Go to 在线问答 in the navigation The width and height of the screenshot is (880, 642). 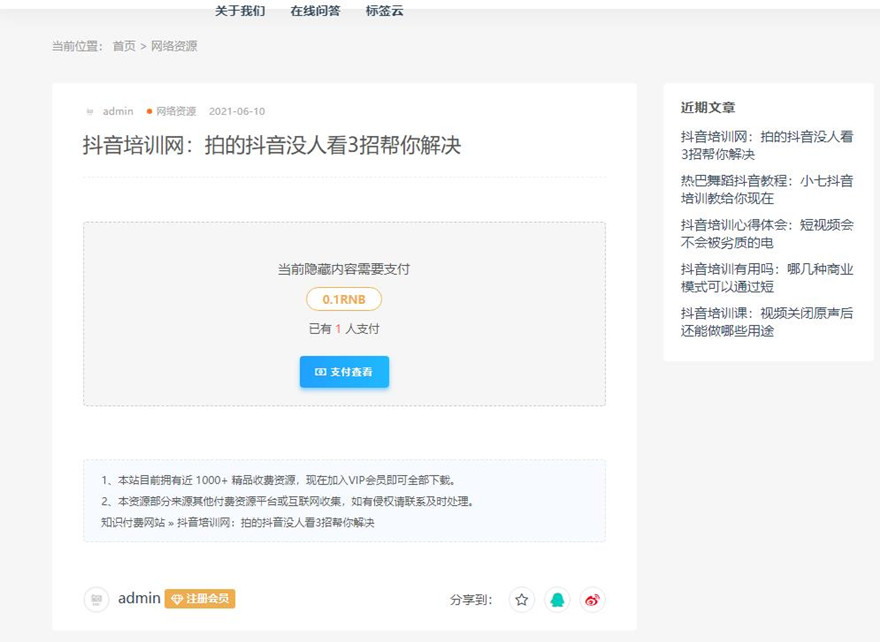[x=315, y=11]
